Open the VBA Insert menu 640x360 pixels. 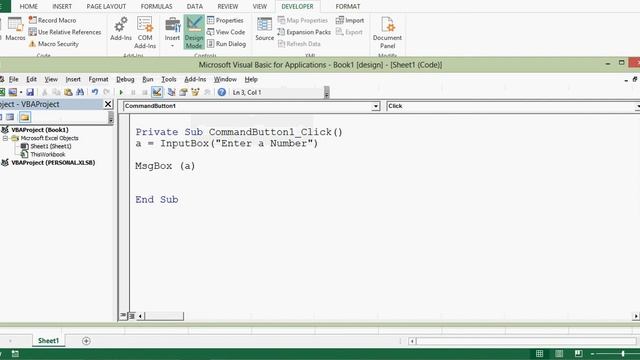click(x=73, y=79)
